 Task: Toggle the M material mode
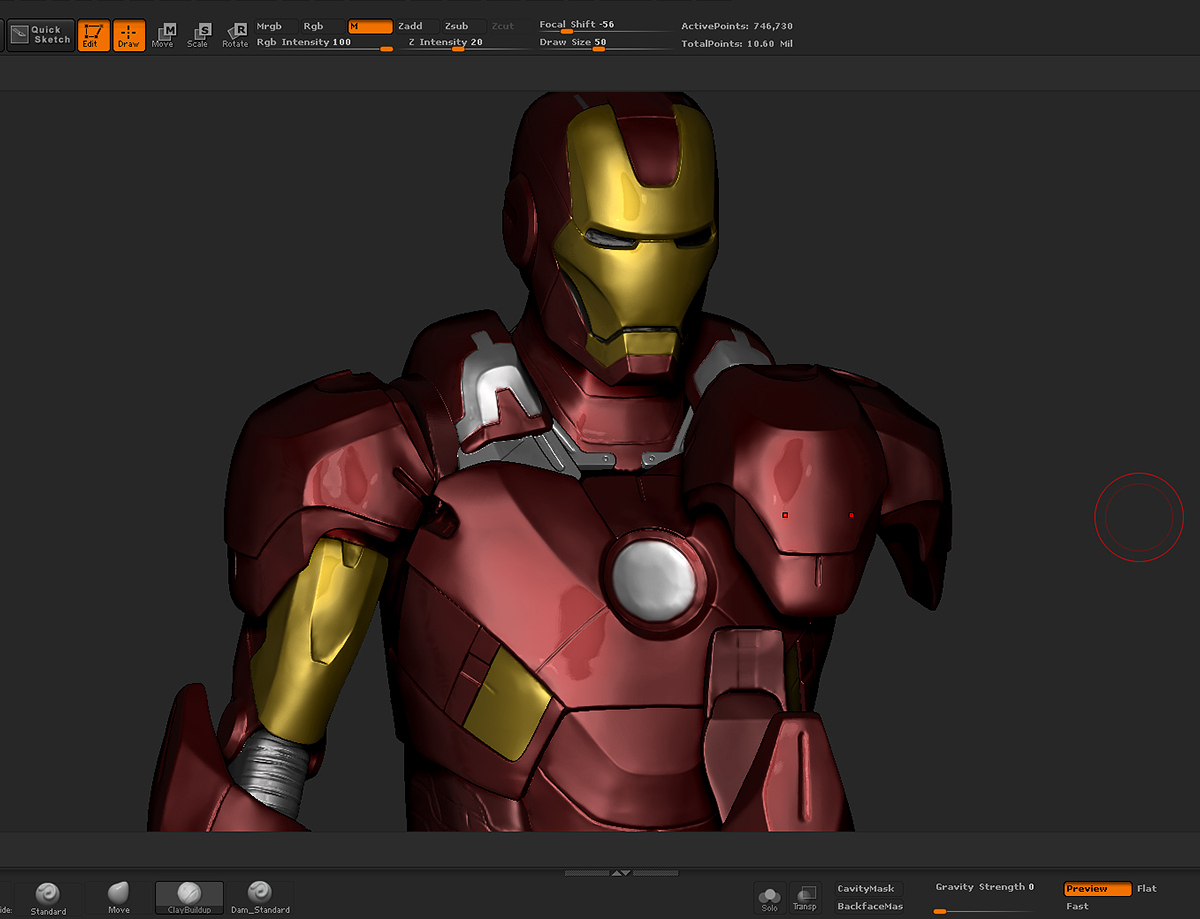point(370,26)
